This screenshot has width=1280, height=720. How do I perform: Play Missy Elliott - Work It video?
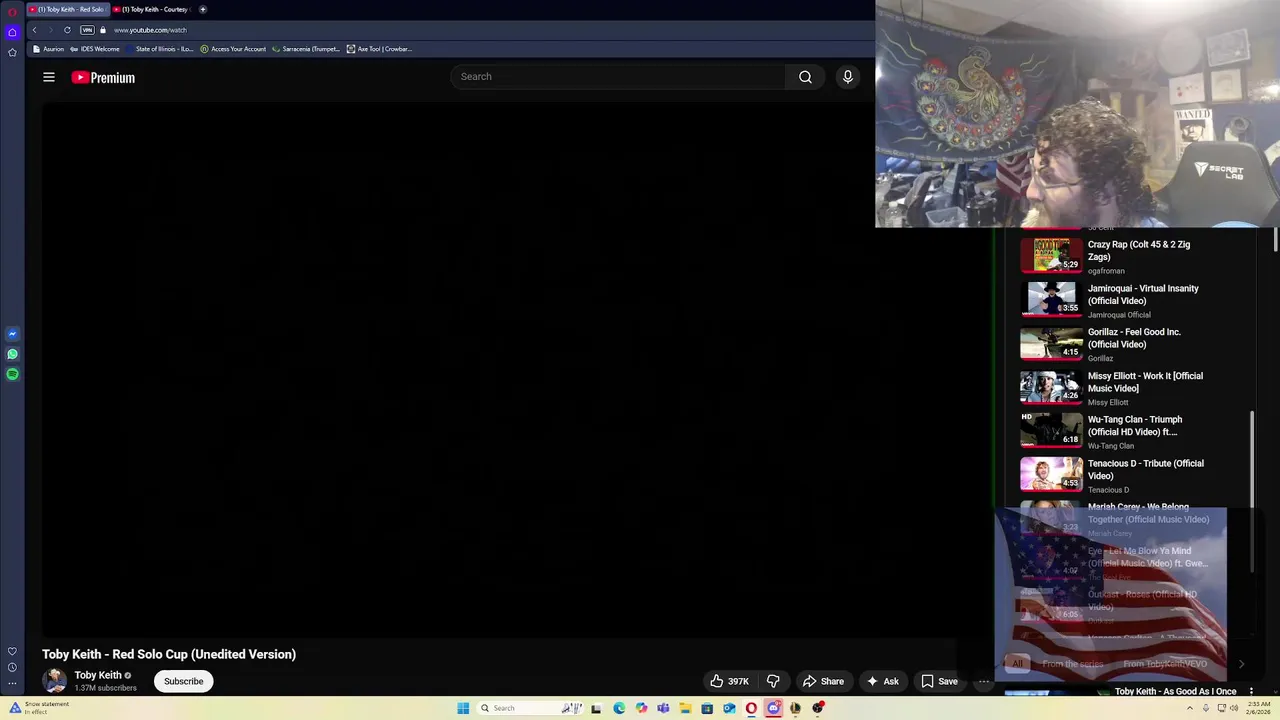pos(1120,388)
